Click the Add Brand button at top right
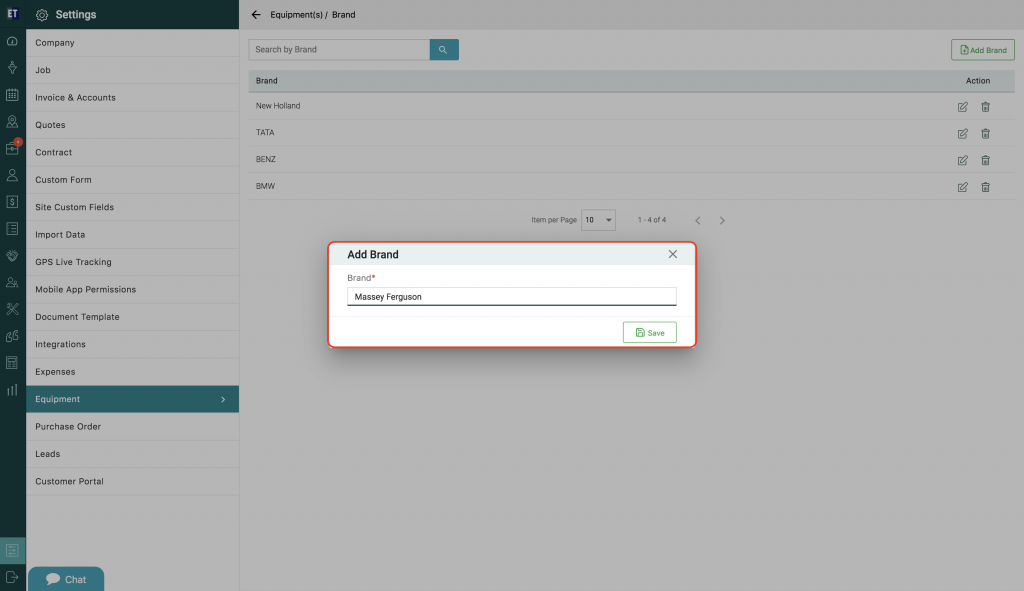 (x=983, y=50)
